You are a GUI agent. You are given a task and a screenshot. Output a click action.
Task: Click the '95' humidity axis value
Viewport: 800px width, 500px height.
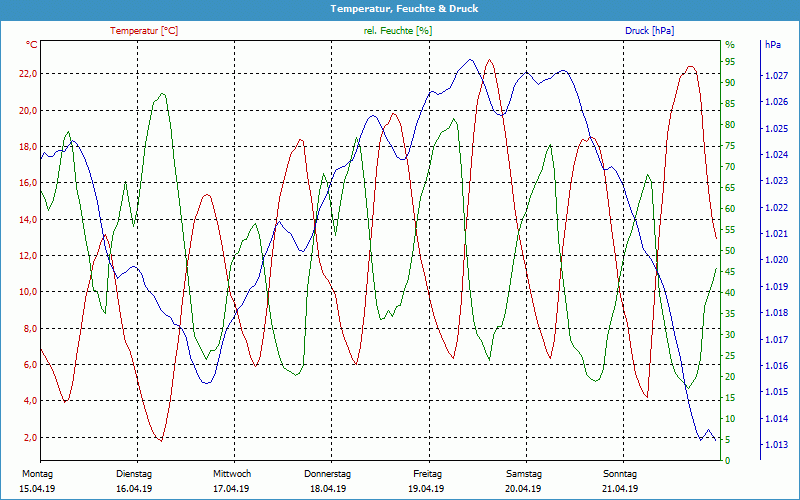(730, 62)
